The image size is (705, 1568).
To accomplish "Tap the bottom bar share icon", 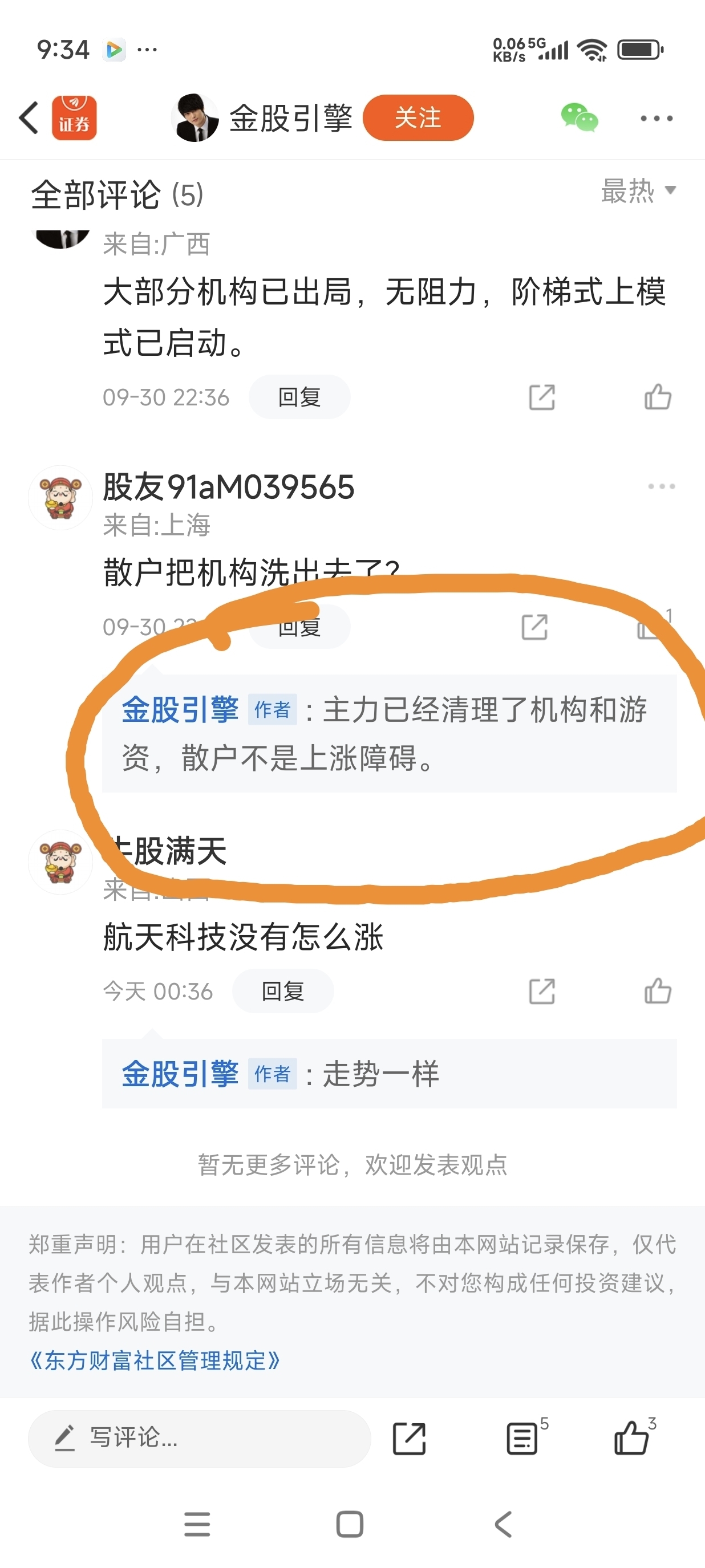I will [409, 1439].
